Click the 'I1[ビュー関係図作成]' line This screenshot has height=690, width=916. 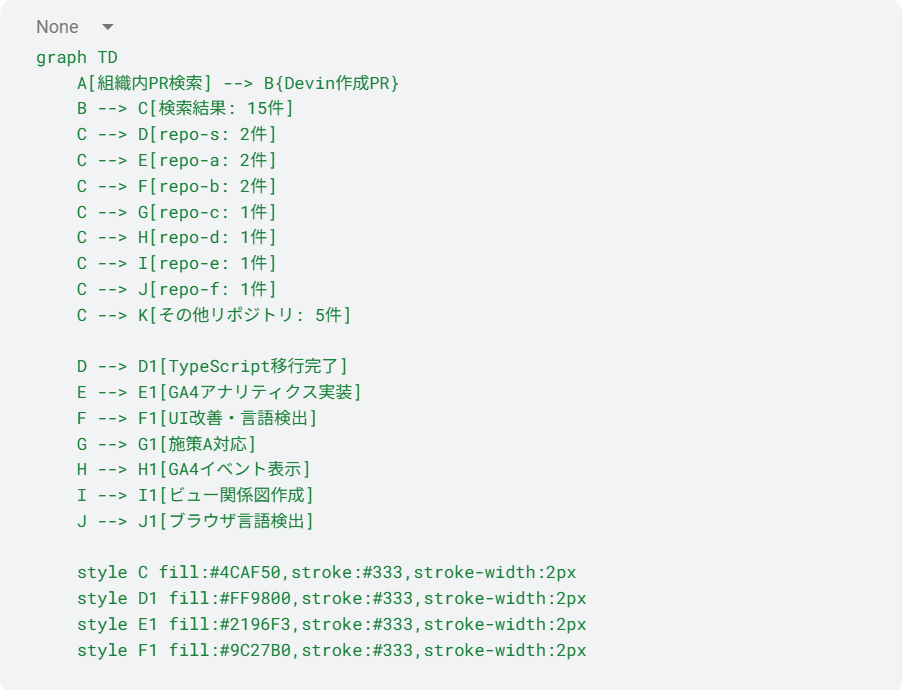195,495
